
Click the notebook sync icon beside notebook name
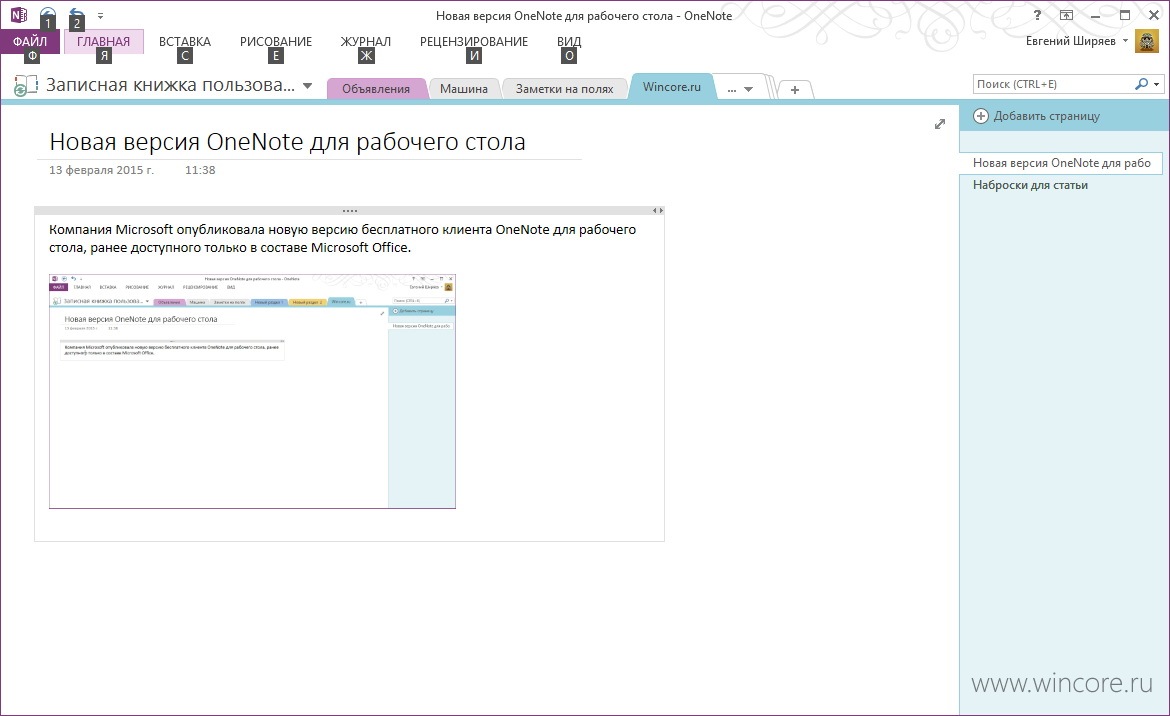coord(25,85)
